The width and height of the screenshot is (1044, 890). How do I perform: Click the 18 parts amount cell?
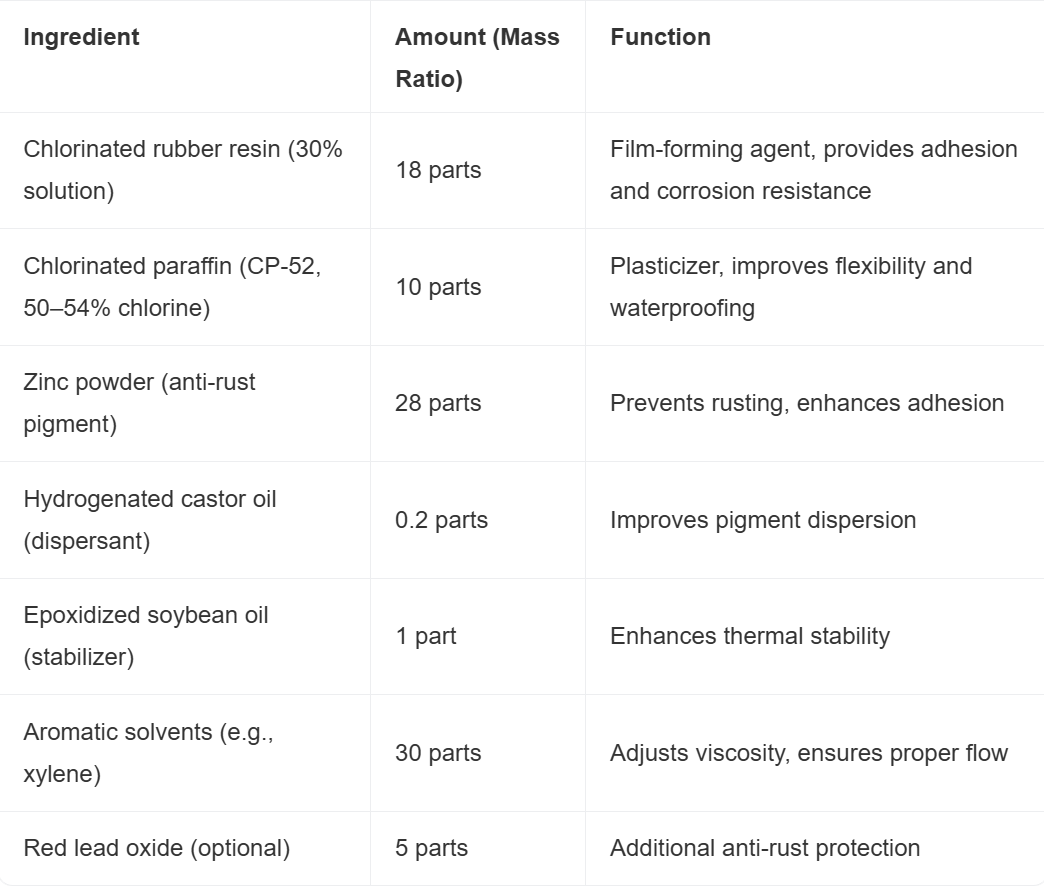(x=438, y=170)
